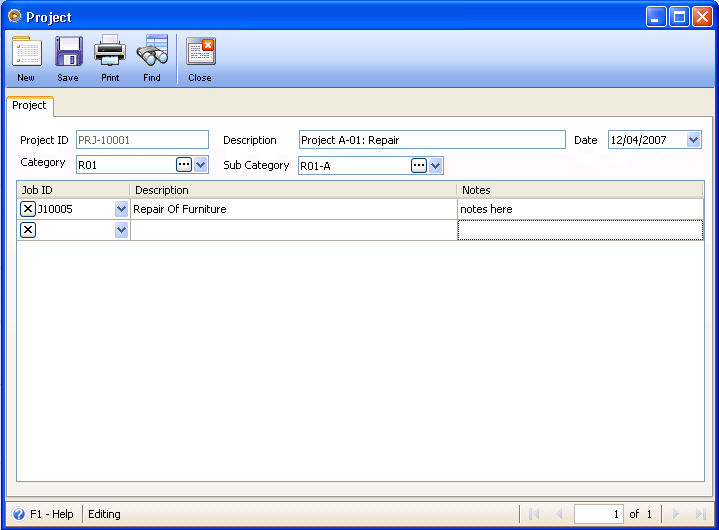Expand the Sub Category dropdown arrow
719x530 pixels.
click(x=435, y=166)
